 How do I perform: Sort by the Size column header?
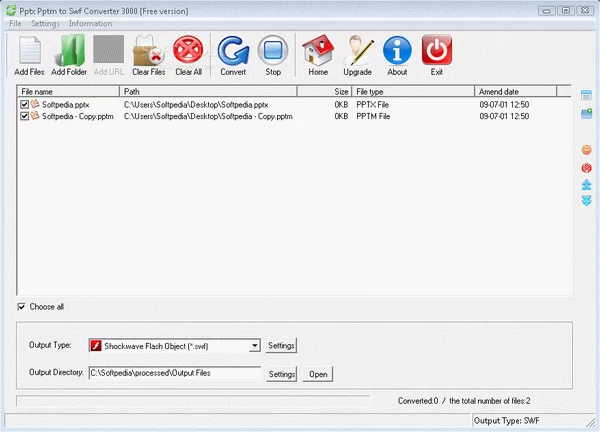[x=324, y=91]
